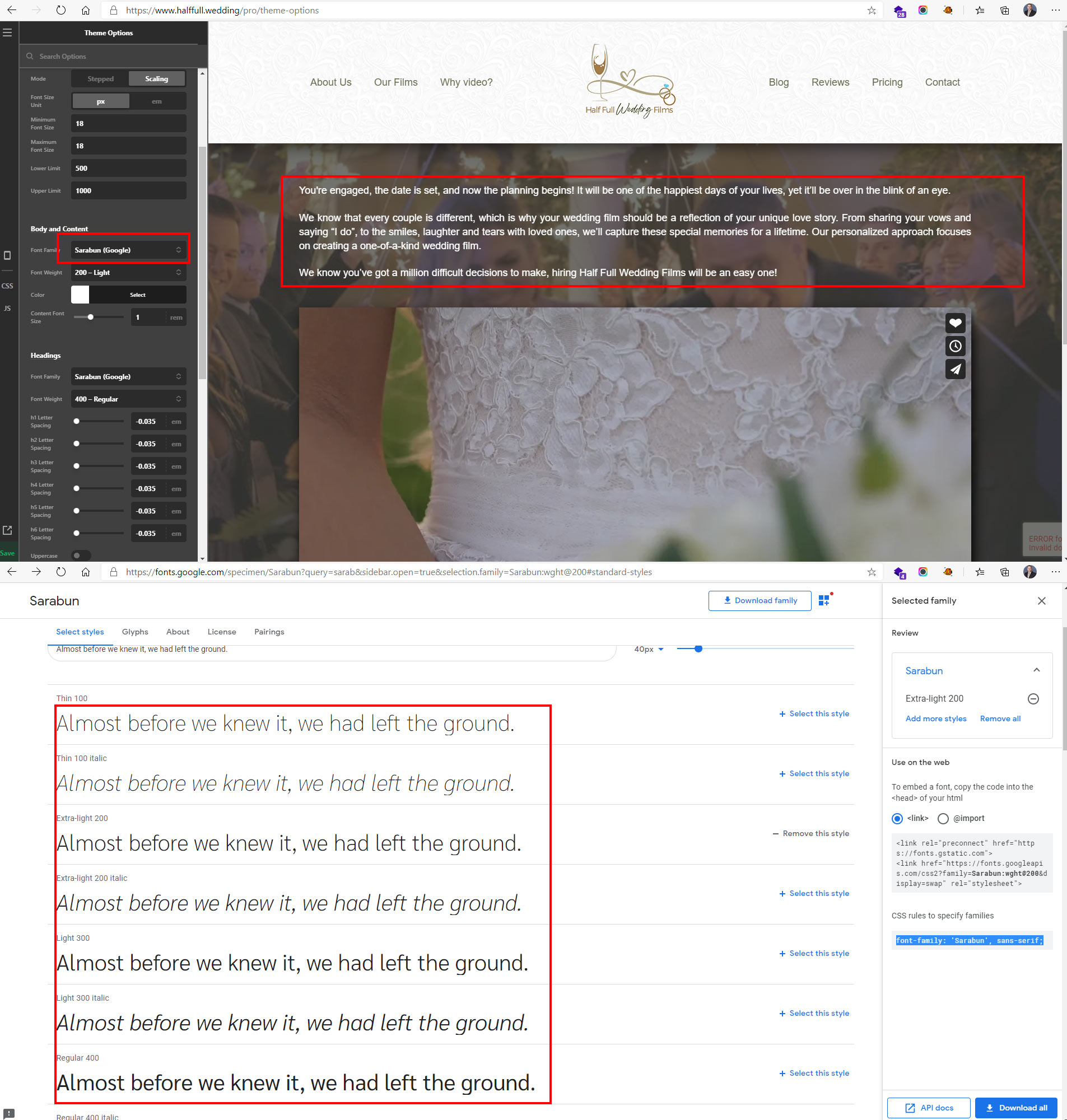
Task: Click the Download all button
Action: [x=1016, y=1108]
